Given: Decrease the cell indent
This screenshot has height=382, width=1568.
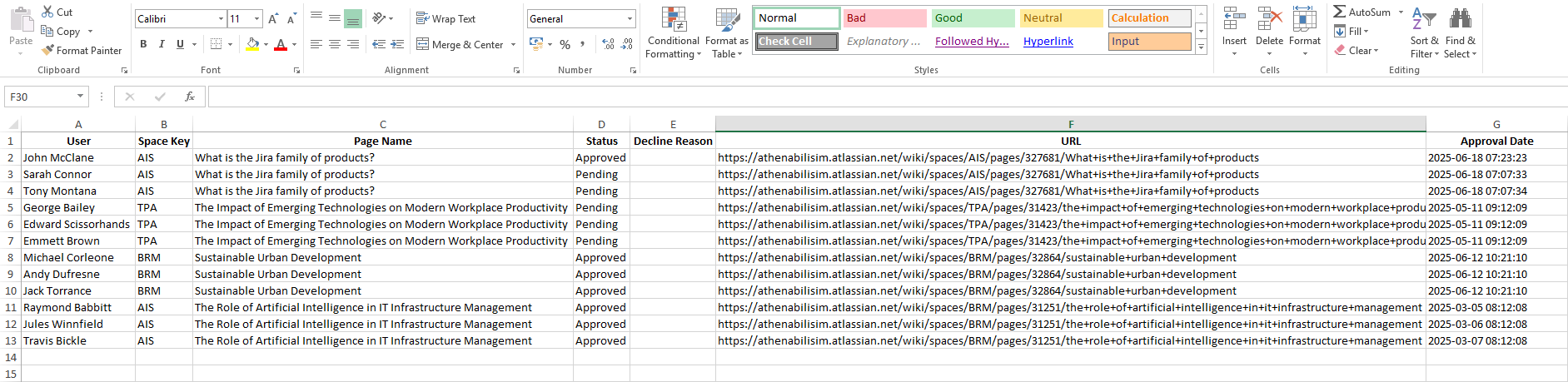Looking at the screenshot, I should (x=379, y=44).
